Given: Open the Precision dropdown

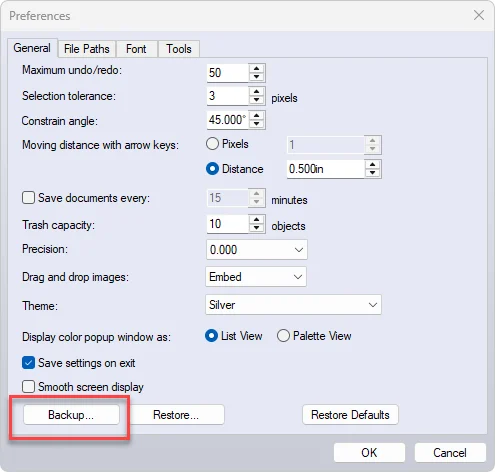Looking at the screenshot, I should point(256,249).
